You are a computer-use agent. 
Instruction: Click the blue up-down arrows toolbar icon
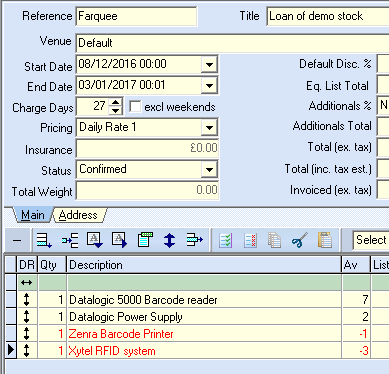tap(169, 240)
